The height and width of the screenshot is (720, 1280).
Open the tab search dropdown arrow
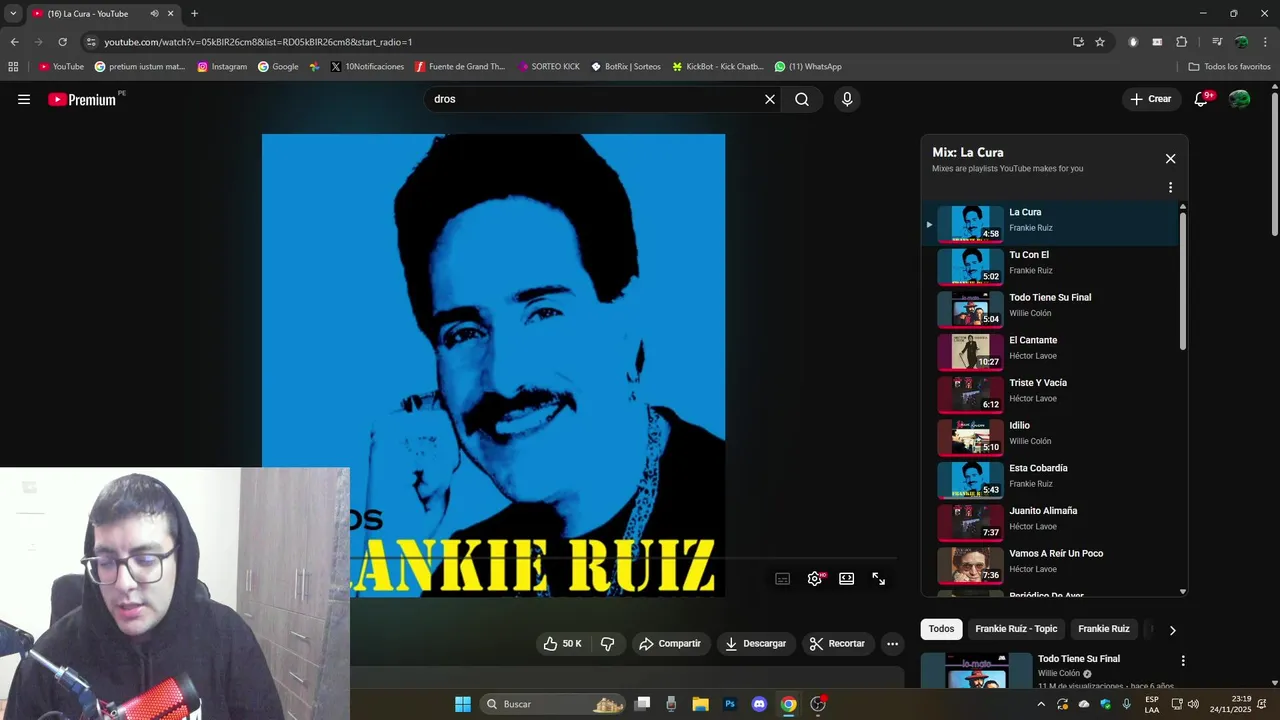13,14
